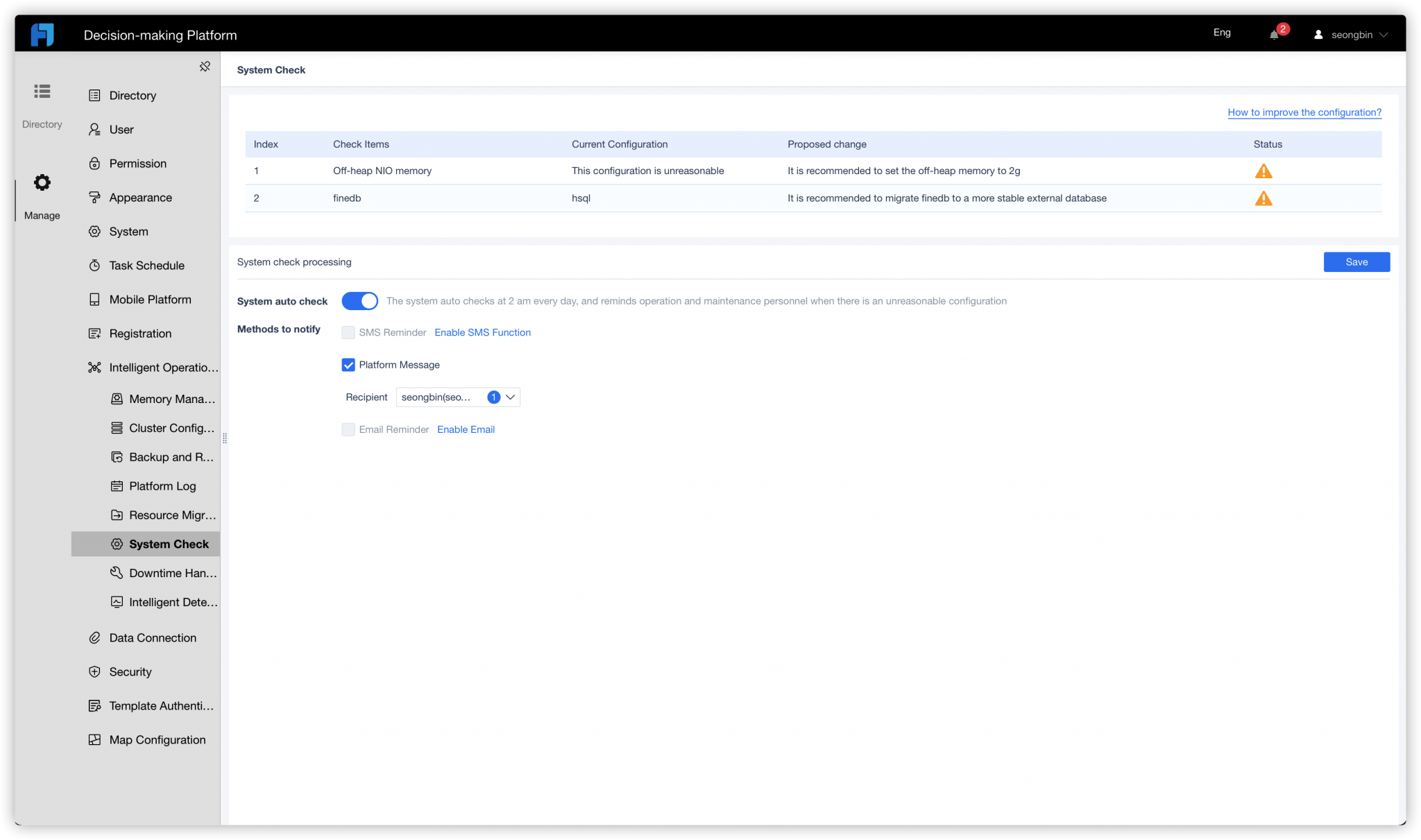Click the Save button
The width and height of the screenshot is (1421, 840).
(x=1356, y=262)
